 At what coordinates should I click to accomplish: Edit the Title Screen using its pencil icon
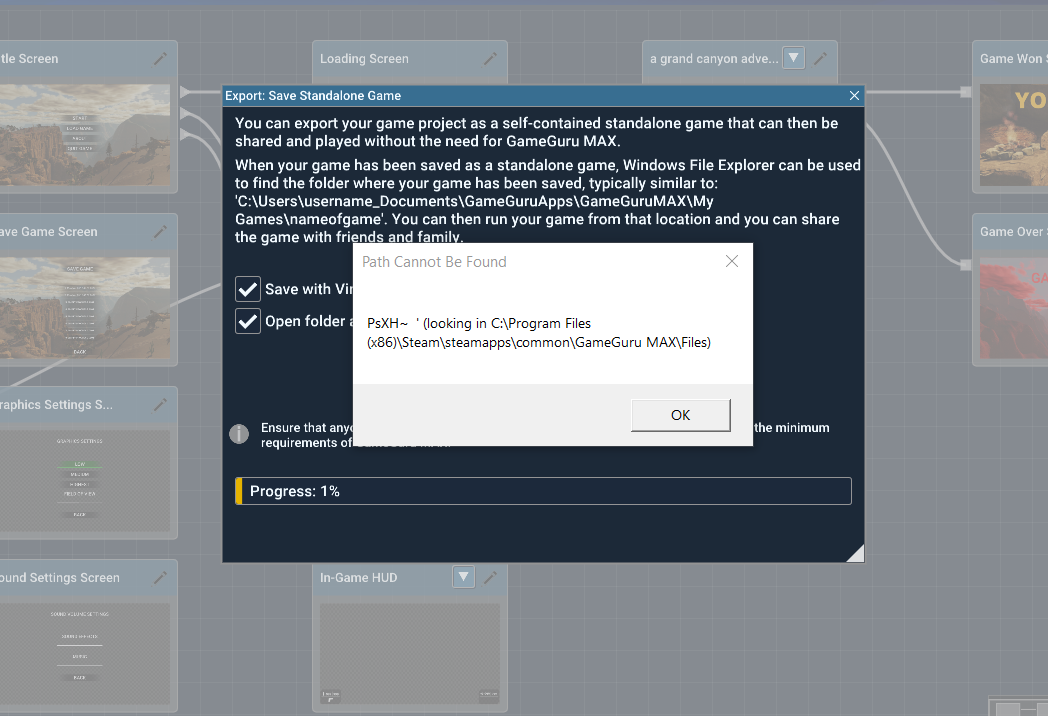[160, 58]
